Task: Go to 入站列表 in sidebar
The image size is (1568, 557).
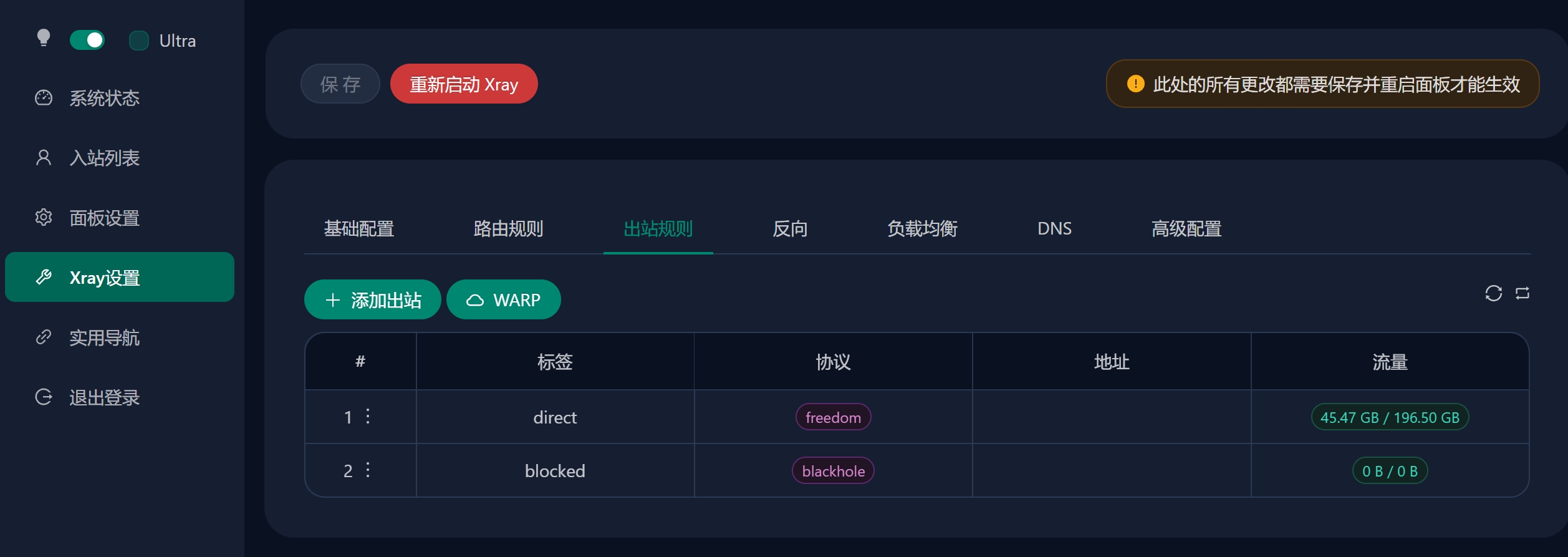Action: [104, 158]
